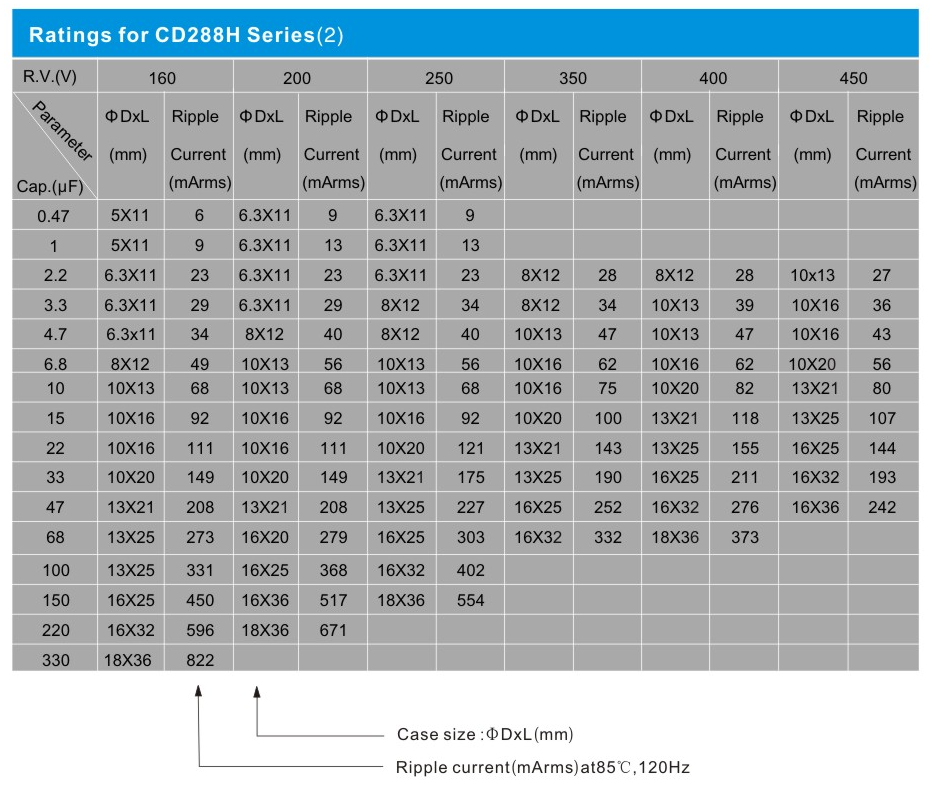Select ripple current value 596
Screen dimensions: 930x788
pos(200,630)
